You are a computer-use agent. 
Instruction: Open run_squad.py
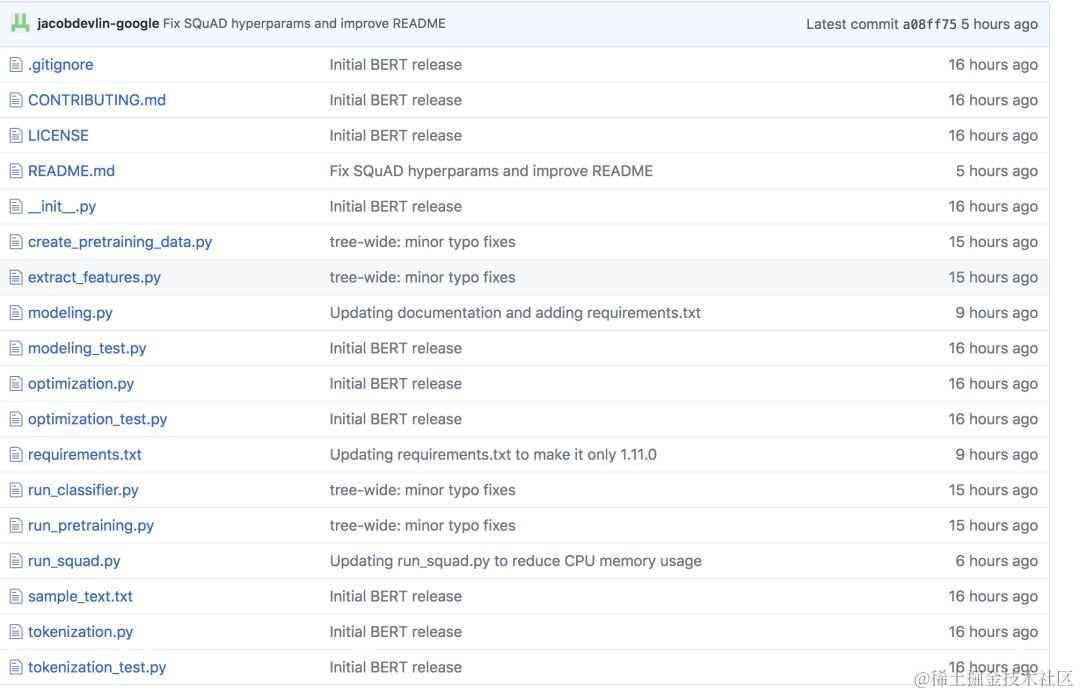coord(74,561)
